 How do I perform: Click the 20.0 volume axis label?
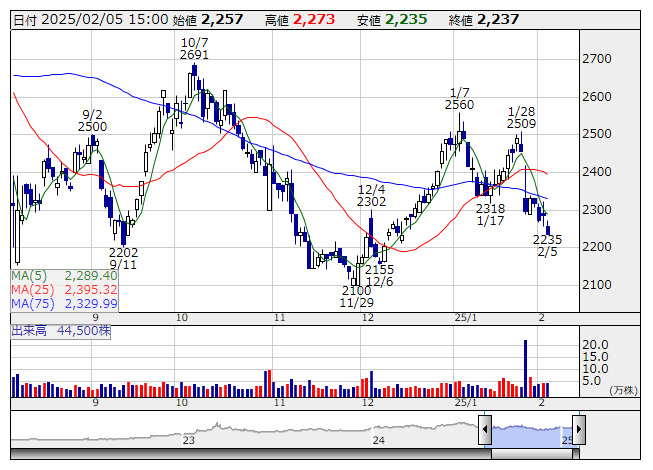[595, 345]
